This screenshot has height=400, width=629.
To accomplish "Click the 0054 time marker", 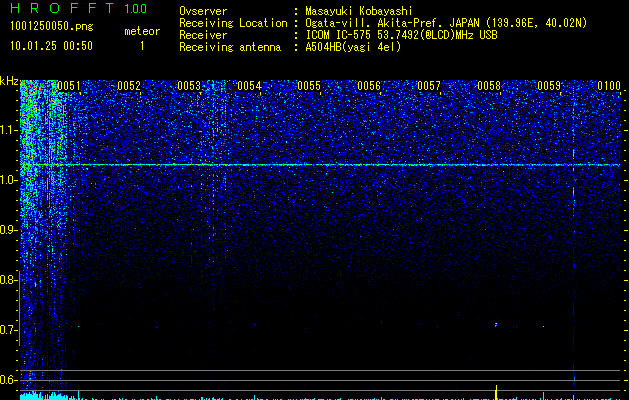I will point(249,86).
